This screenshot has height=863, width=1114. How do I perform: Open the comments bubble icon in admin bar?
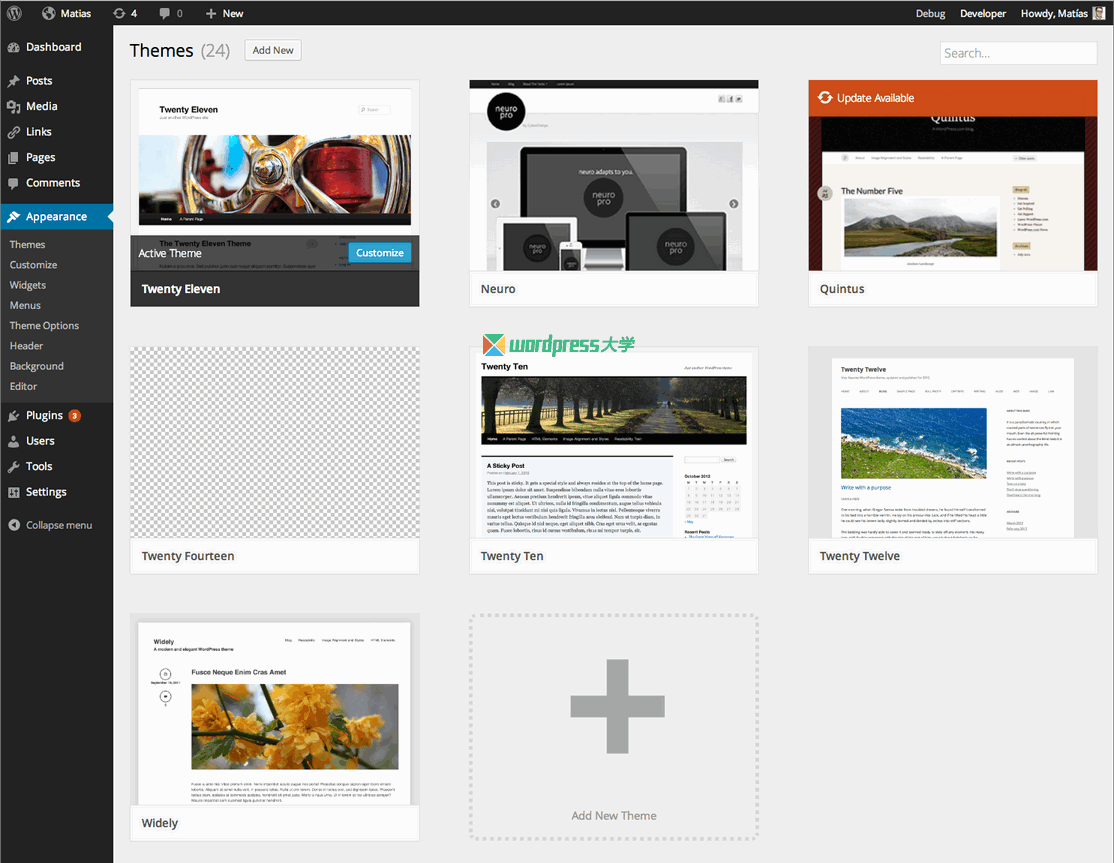click(165, 13)
